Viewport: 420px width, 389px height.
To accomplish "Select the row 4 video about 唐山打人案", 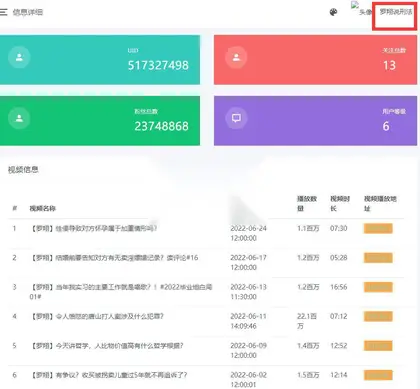I will [x=97, y=316].
